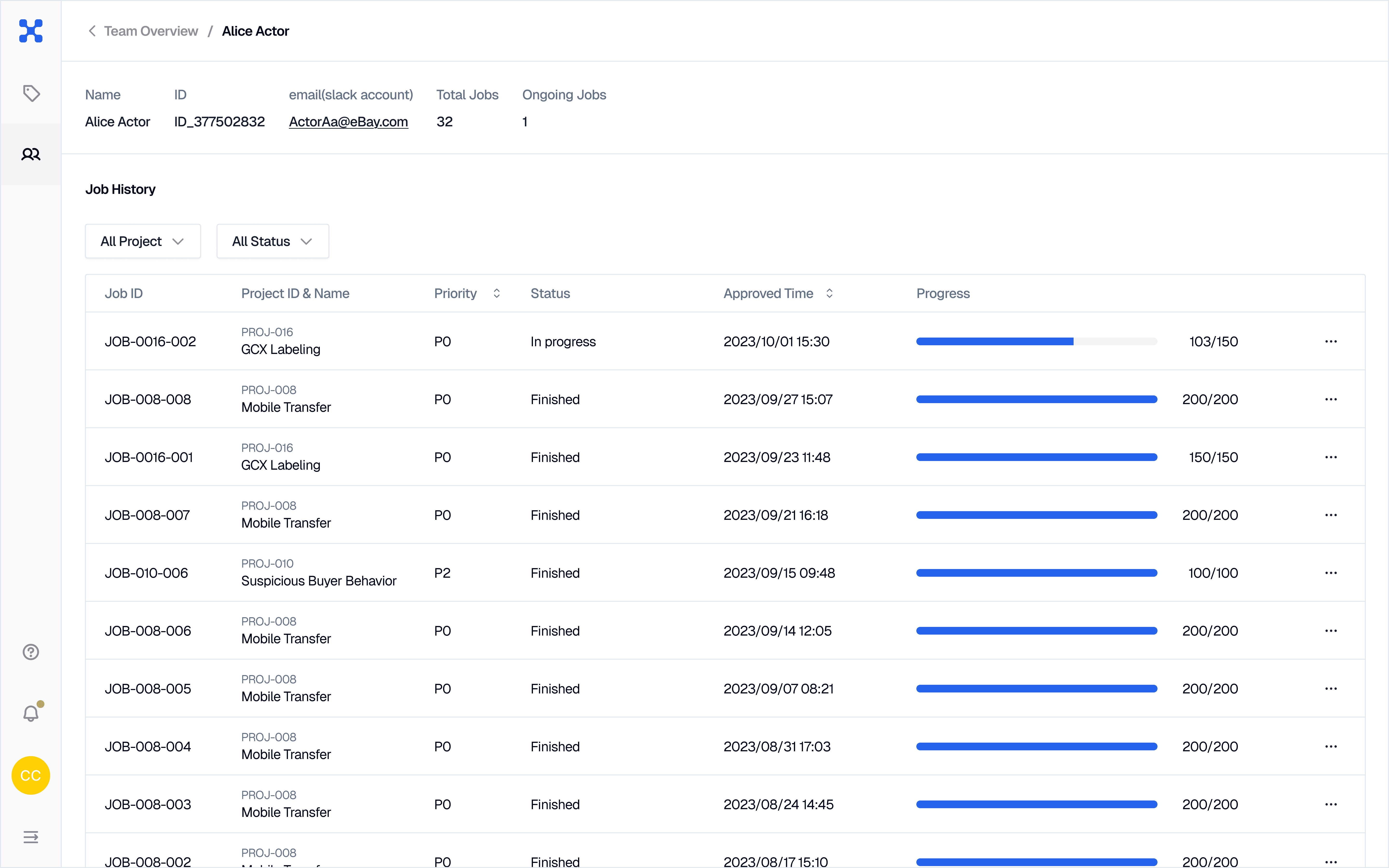Open the help question mark icon
The height and width of the screenshot is (868, 1389).
coord(31,652)
